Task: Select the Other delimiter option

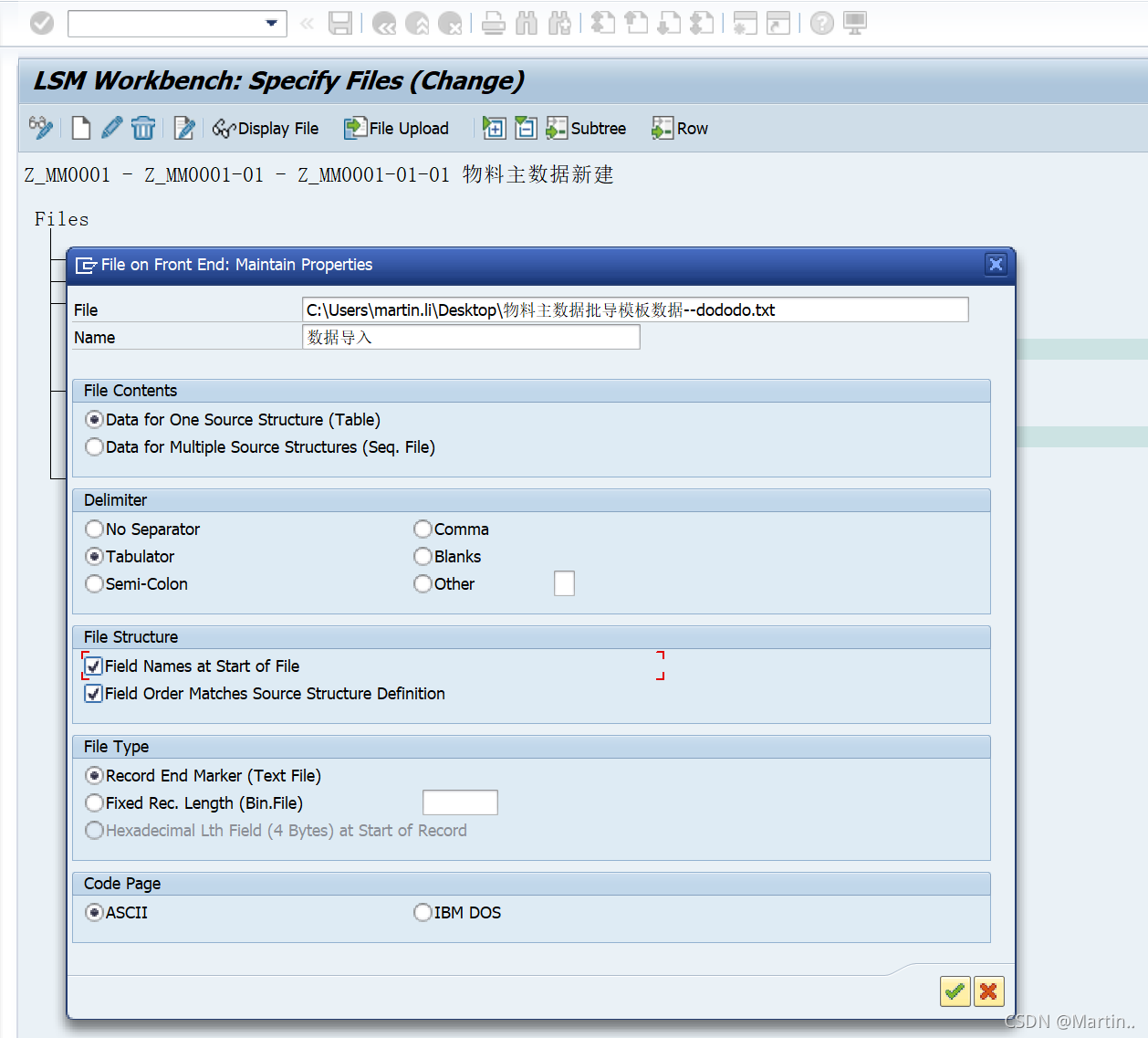Action: (423, 584)
